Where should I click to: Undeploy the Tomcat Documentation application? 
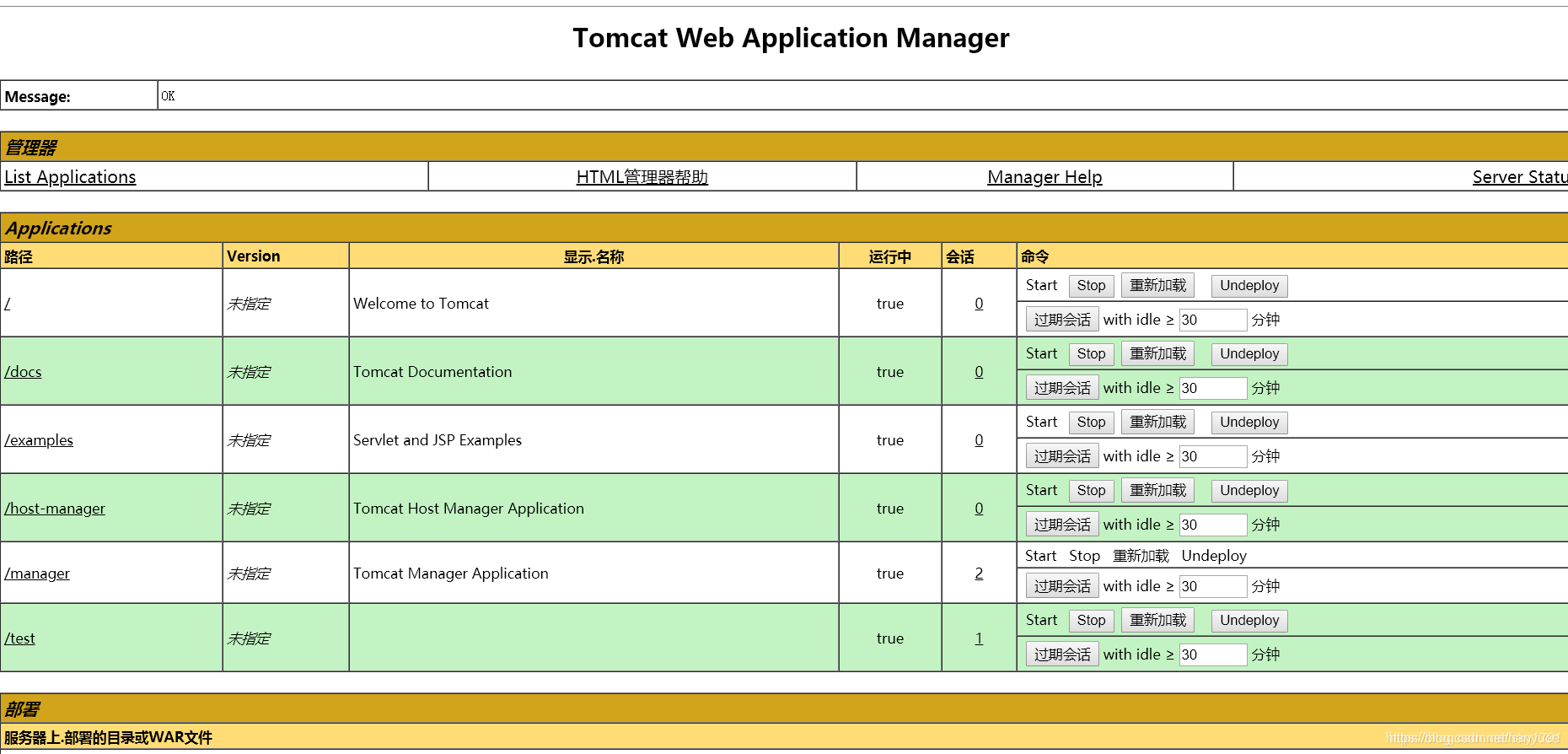point(1249,354)
